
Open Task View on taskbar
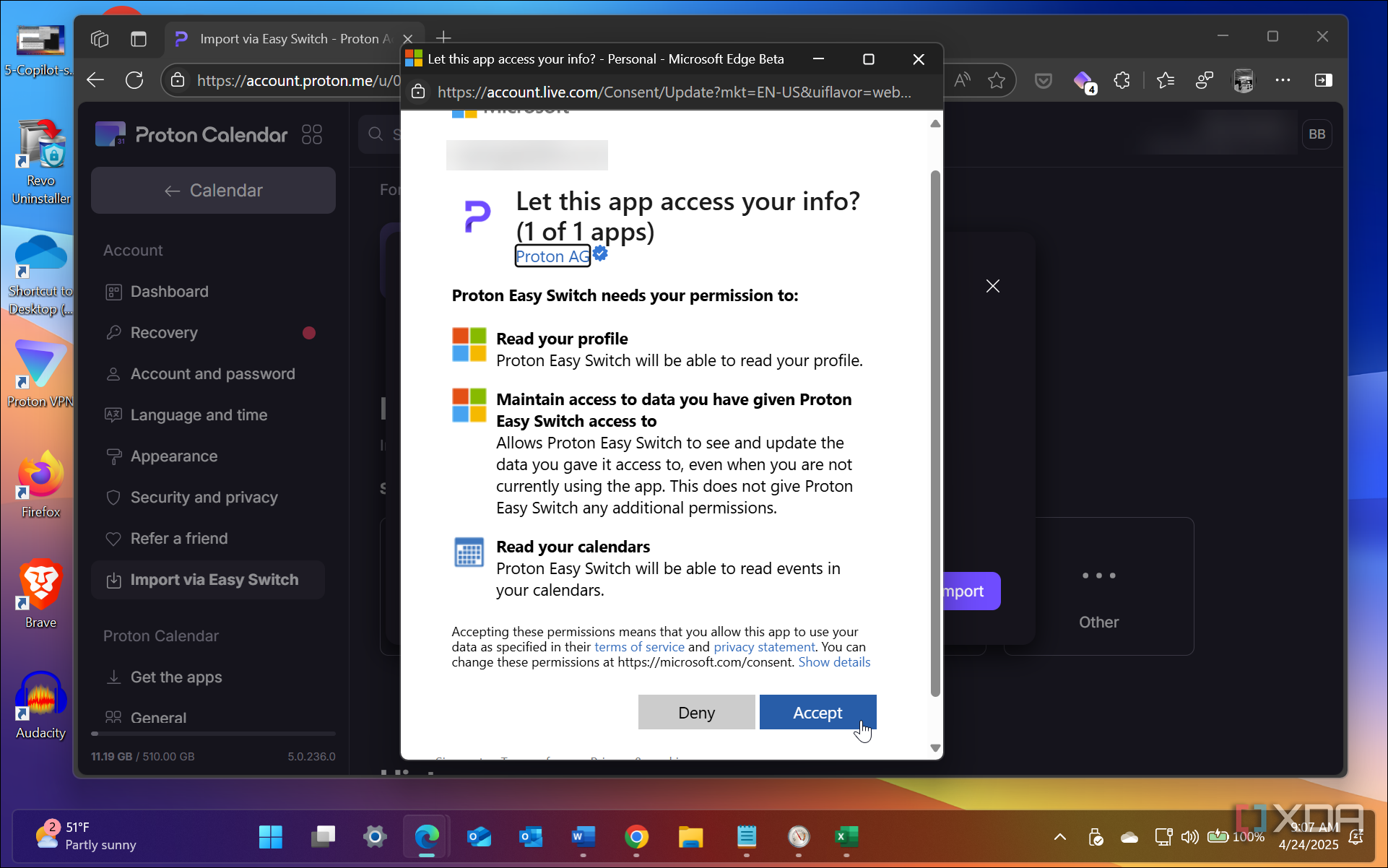(x=323, y=837)
